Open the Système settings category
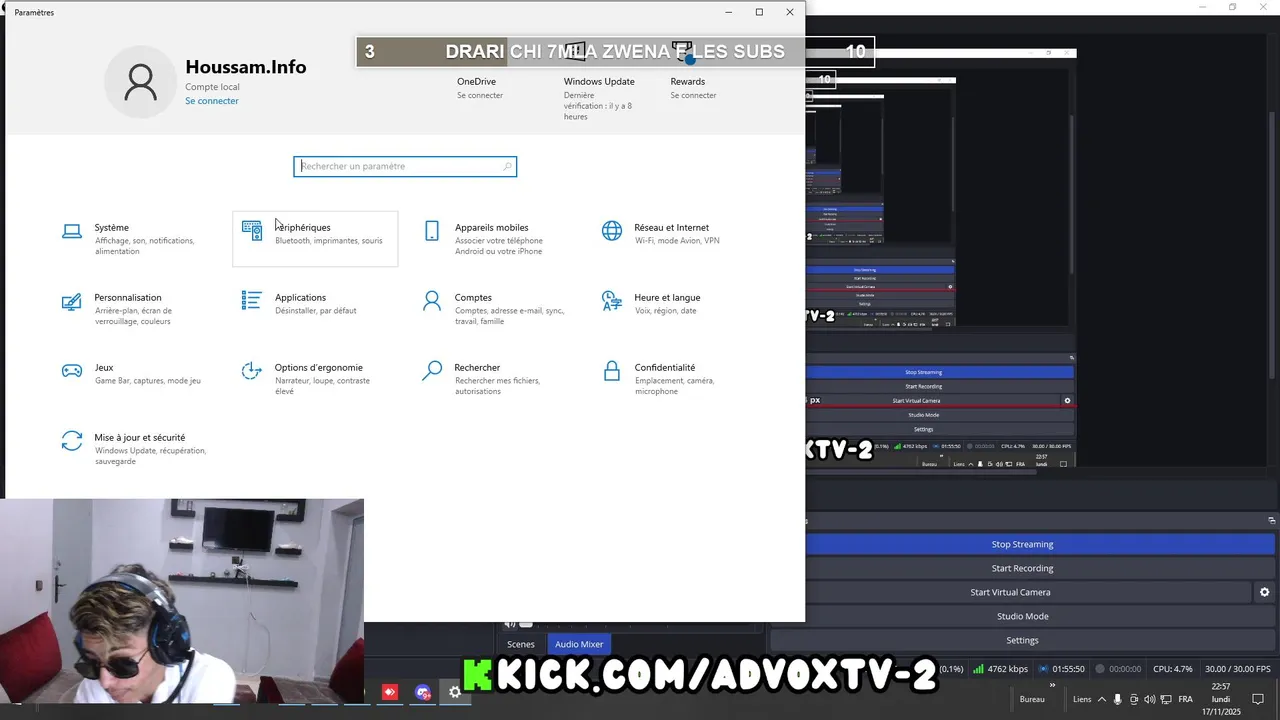The height and width of the screenshot is (720, 1280). click(x=135, y=239)
